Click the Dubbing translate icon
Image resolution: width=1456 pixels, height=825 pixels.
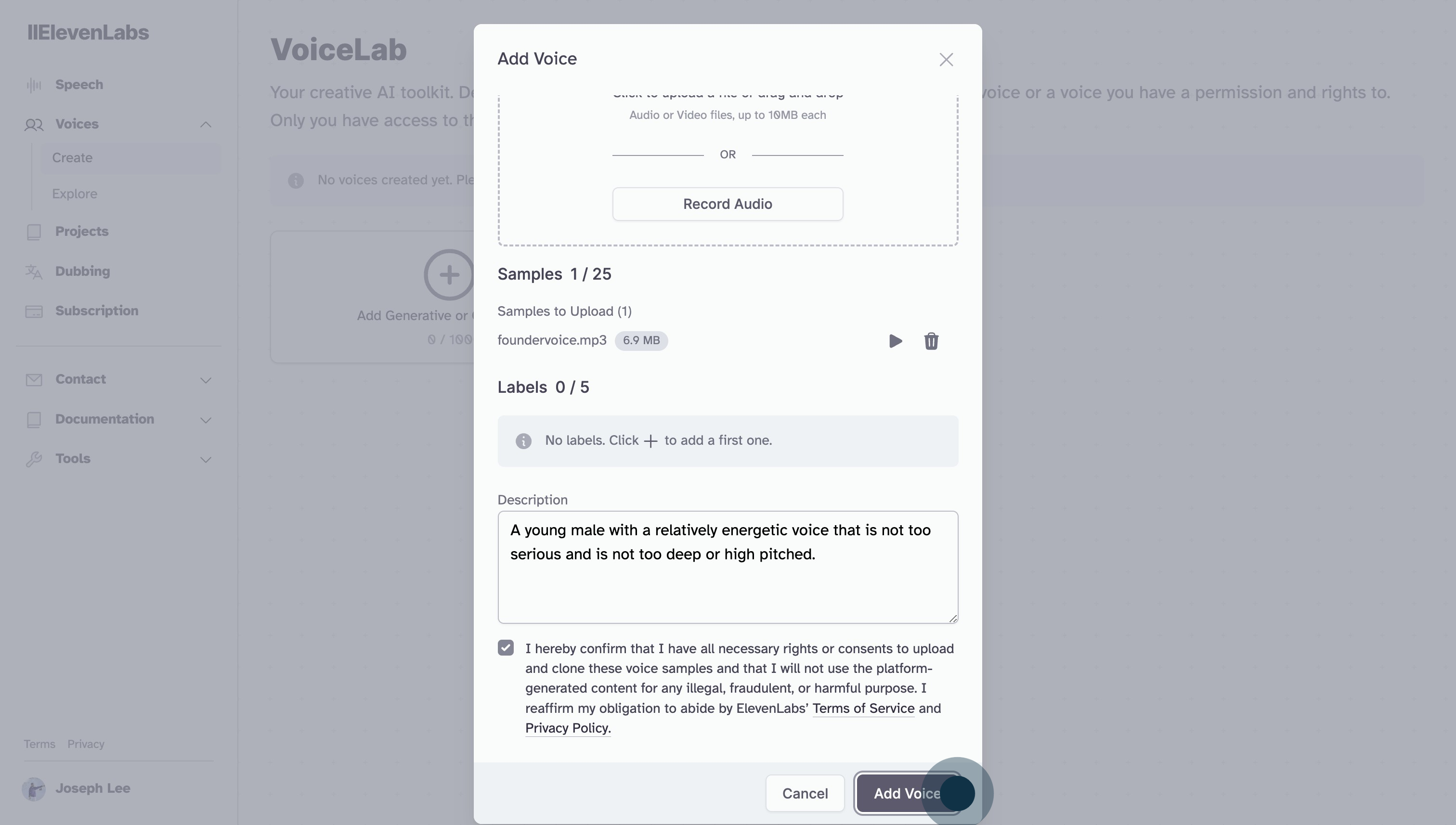[34, 272]
